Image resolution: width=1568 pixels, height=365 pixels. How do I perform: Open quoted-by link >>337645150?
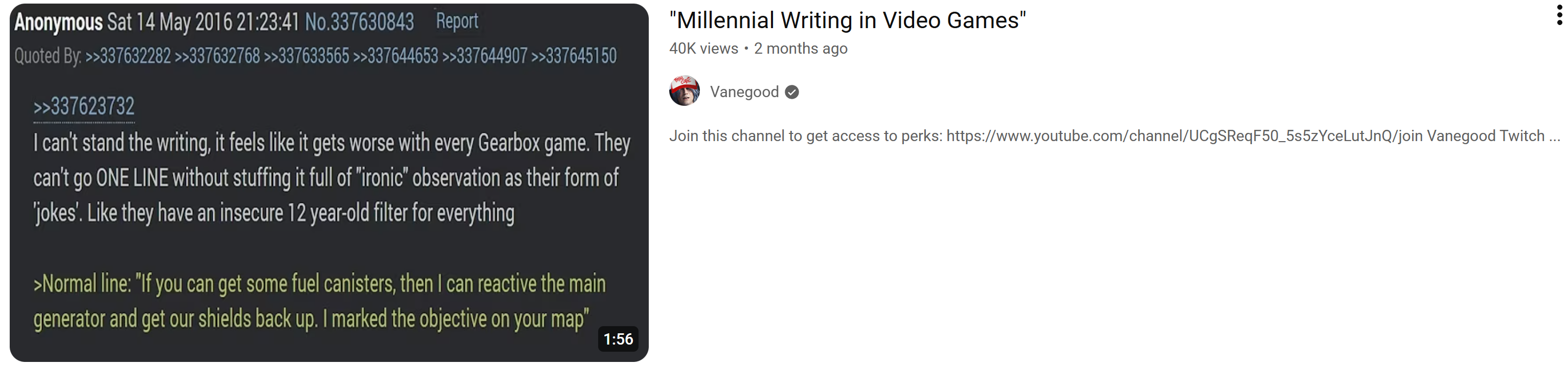(574, 56)
